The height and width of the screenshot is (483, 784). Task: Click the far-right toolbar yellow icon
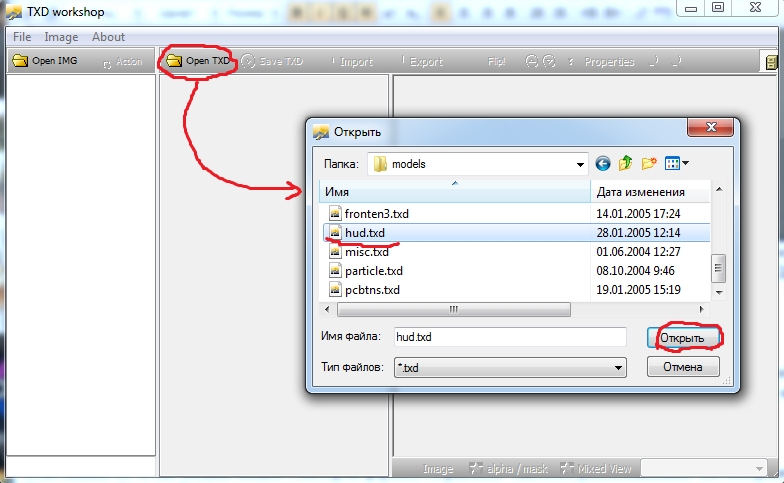(x=771, y=62)
